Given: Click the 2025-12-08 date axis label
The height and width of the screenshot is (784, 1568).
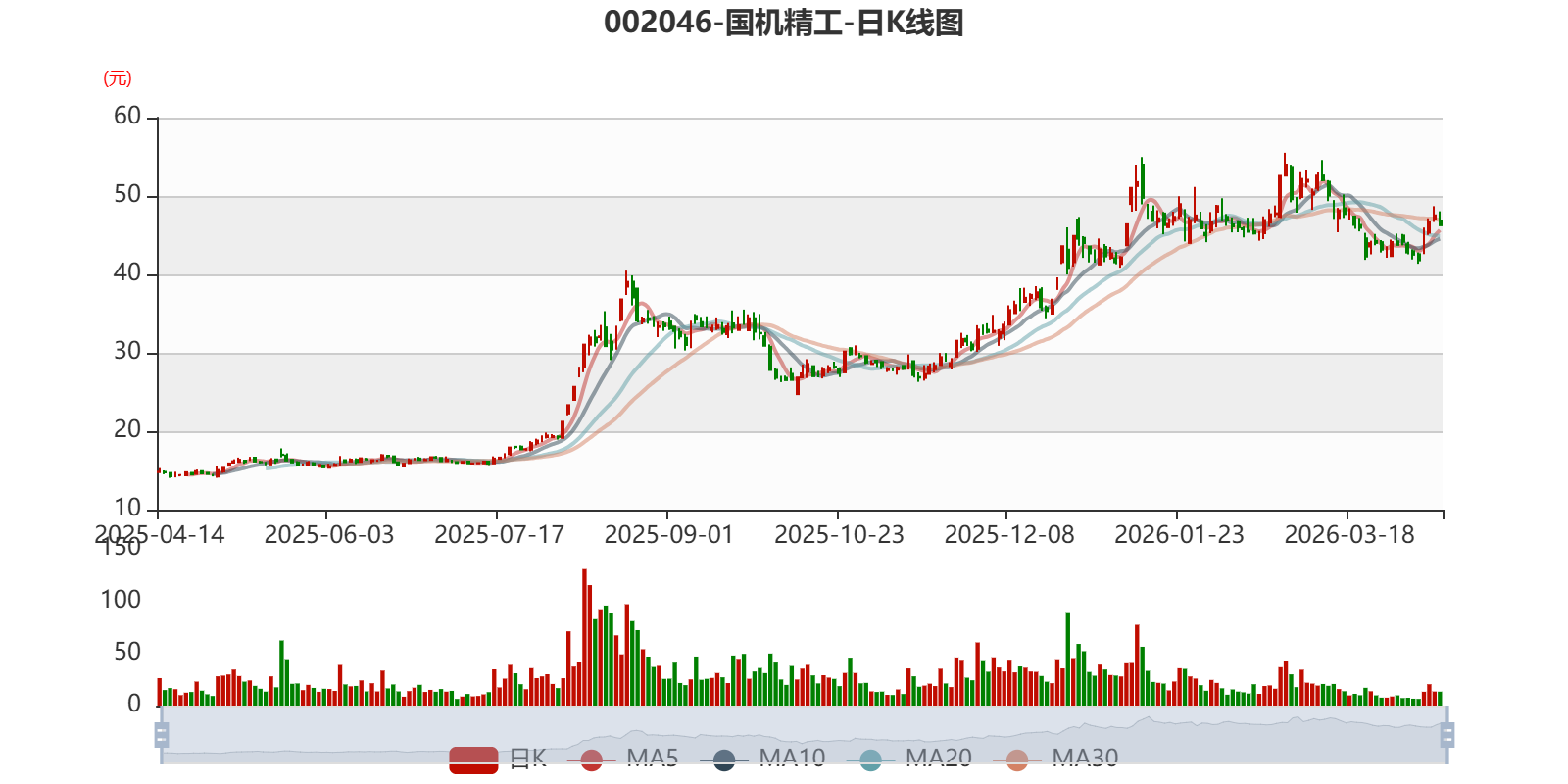Looking at the screenshot, I should pos(1009,535).
